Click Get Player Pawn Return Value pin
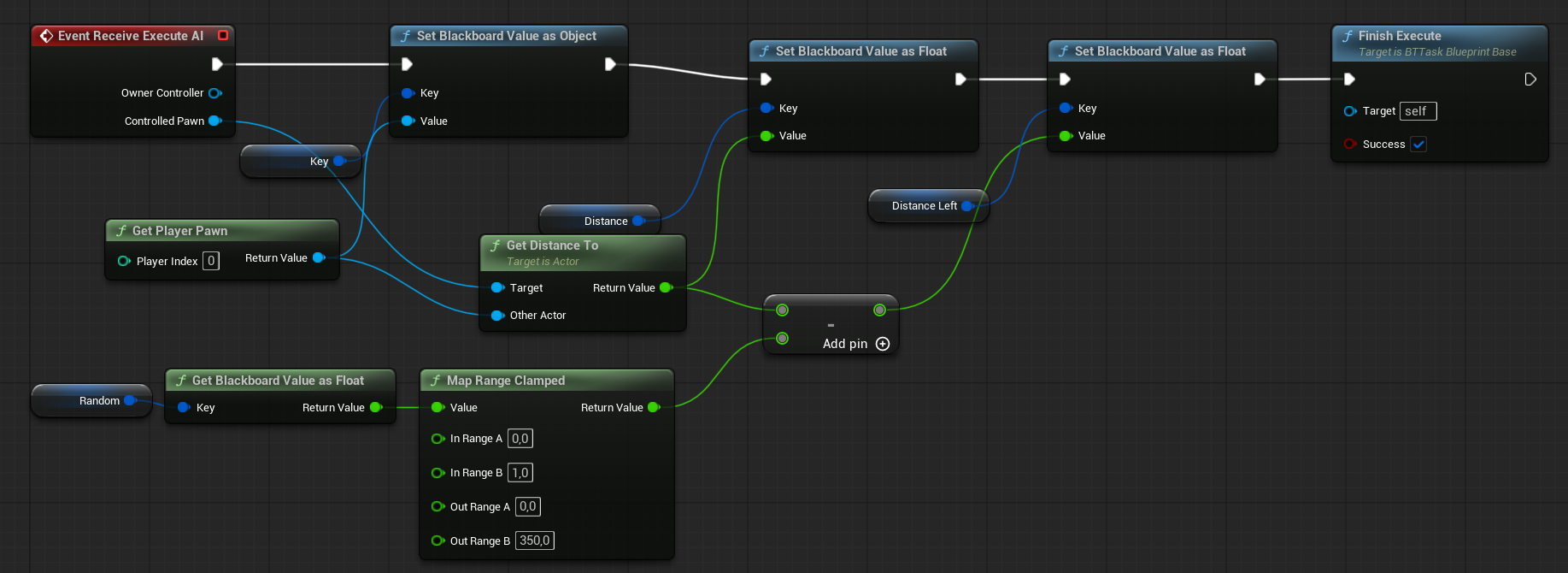1568x573 pixels. pyautogui.click(x=319, y=257)
